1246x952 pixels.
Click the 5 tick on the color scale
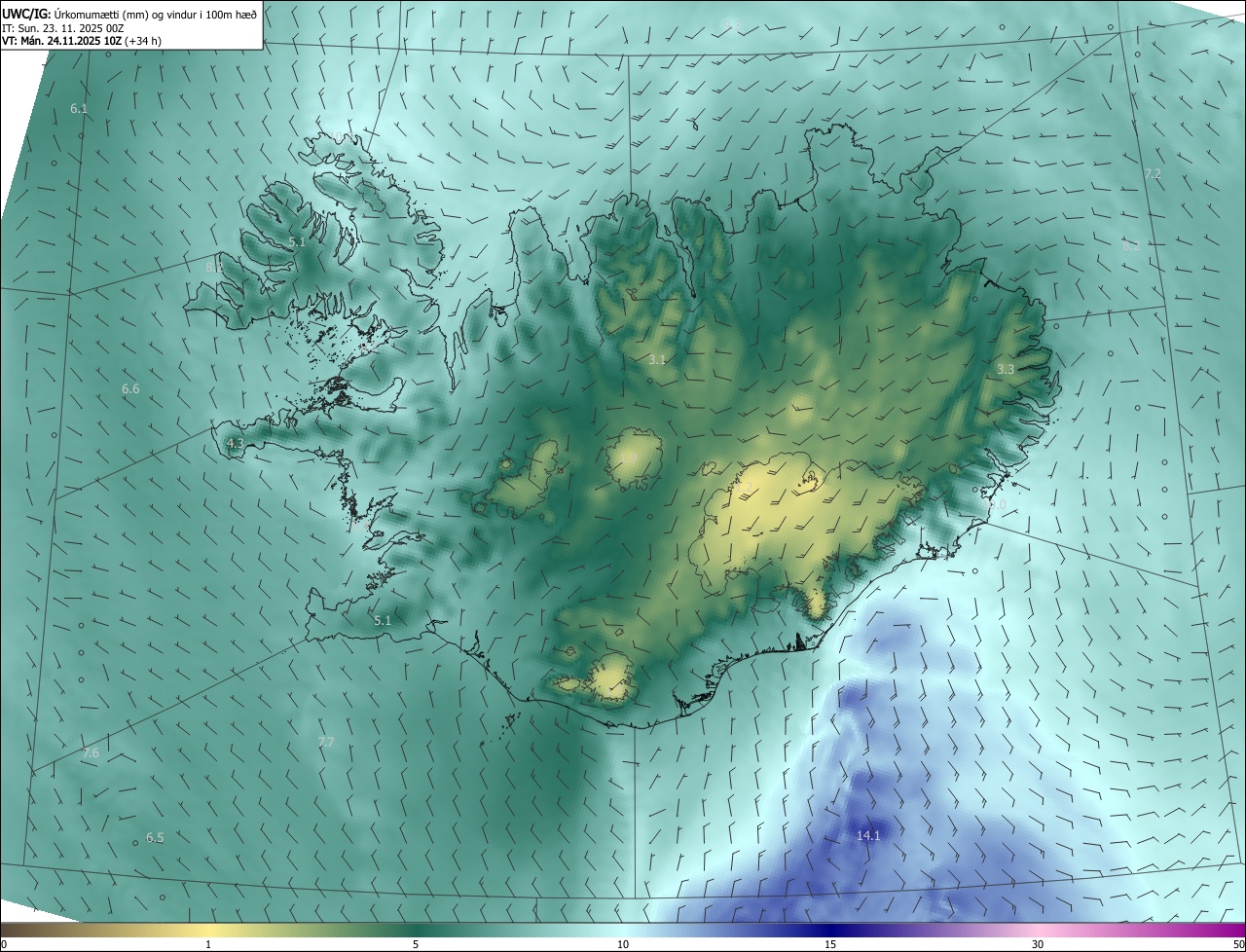[416, 945]
